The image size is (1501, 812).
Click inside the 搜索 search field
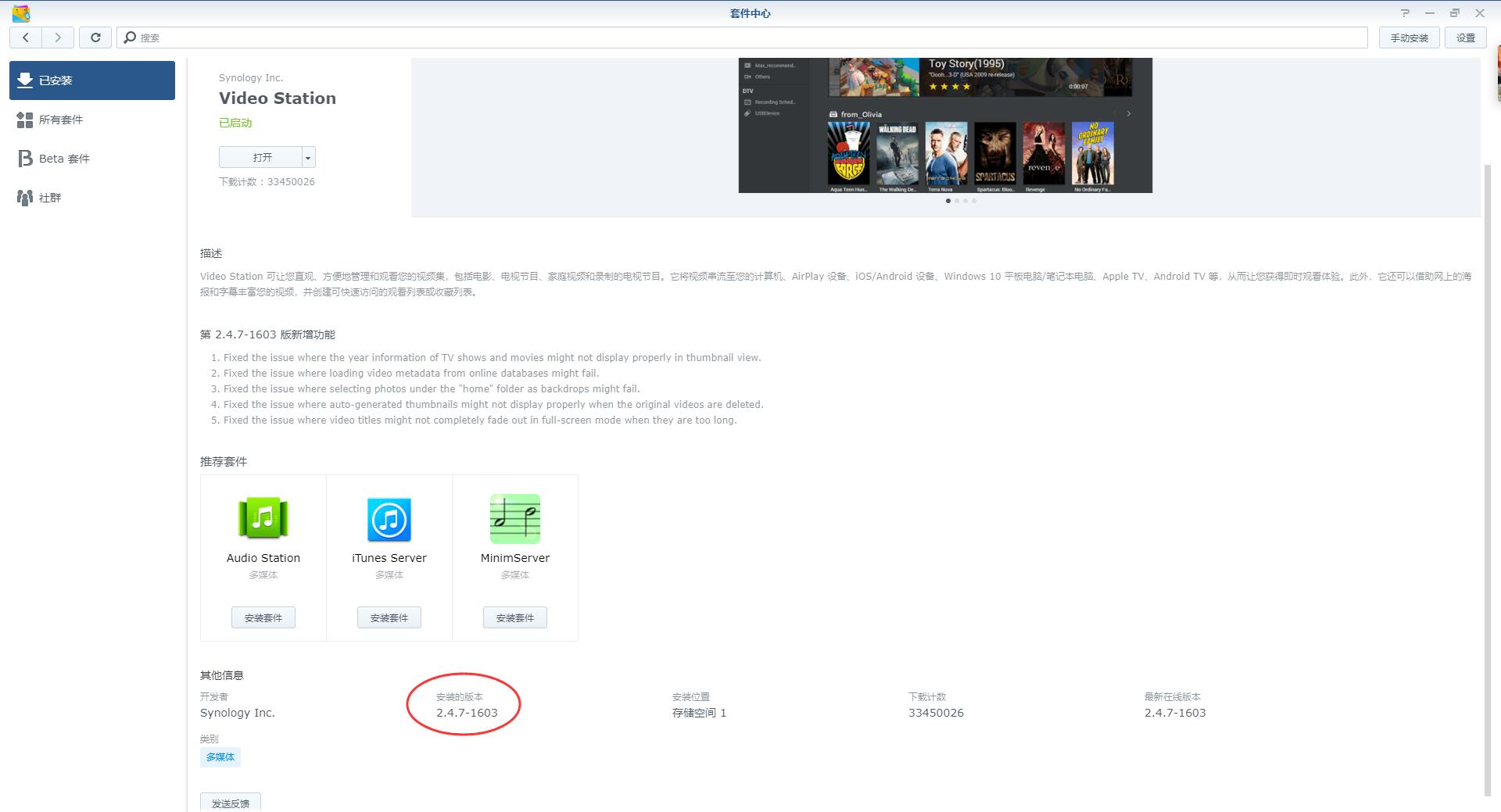point(313,37)
